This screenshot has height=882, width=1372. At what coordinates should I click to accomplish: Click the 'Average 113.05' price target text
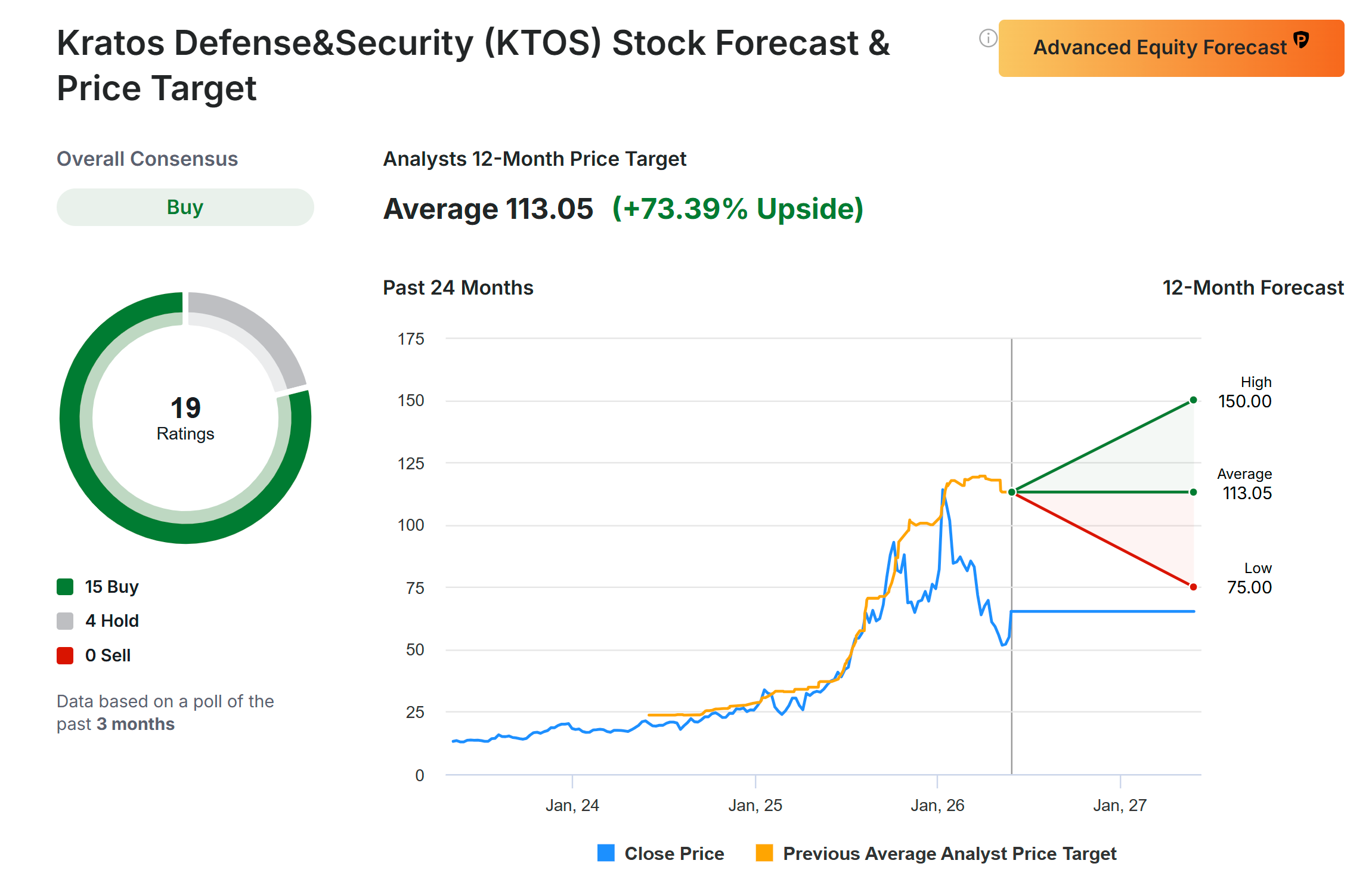tap(488, 209)
